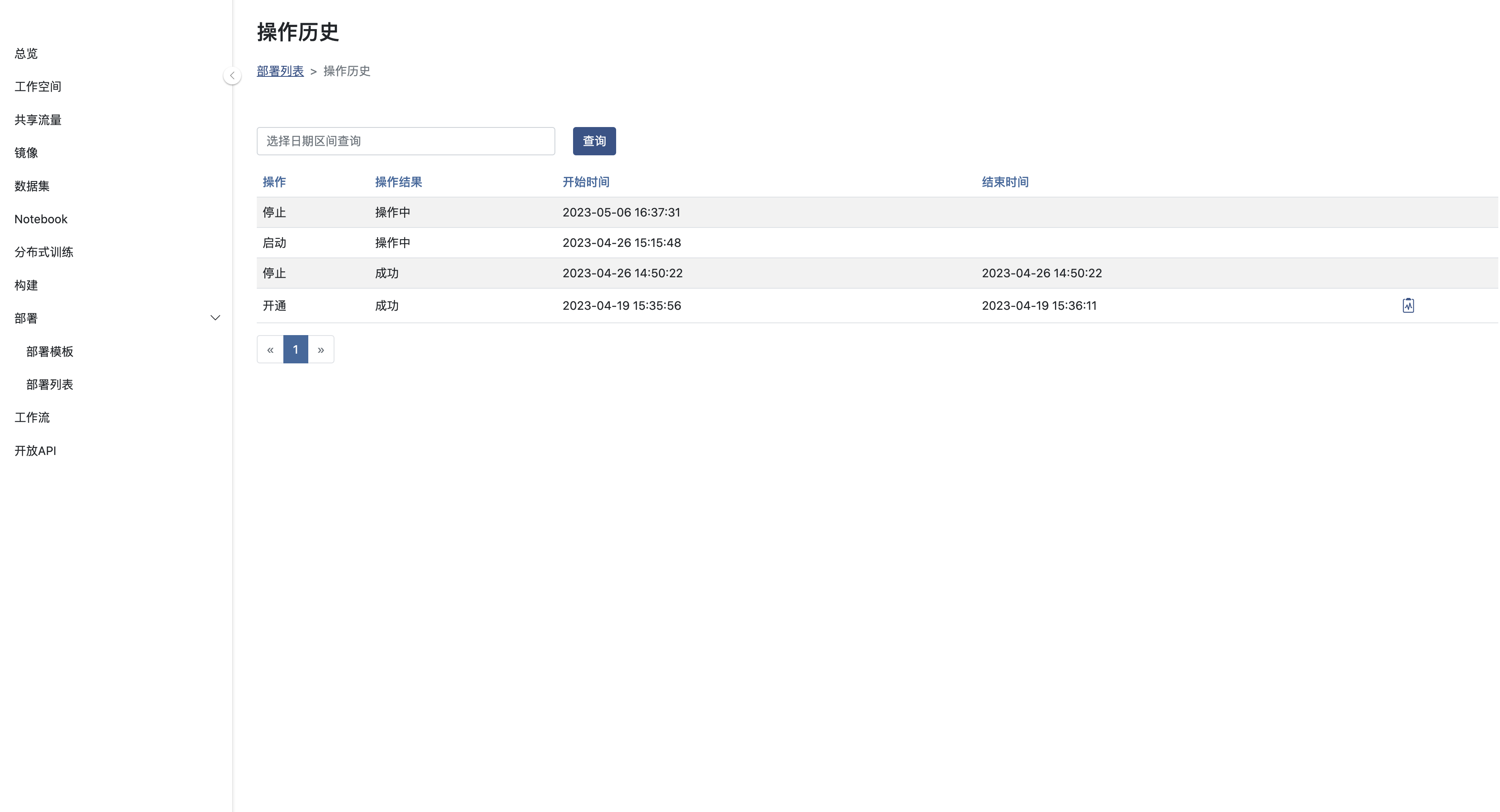Open the 部署列表 submenu item
The width and height of the screenshot is (1500, 812).
(x=49, y=384)
